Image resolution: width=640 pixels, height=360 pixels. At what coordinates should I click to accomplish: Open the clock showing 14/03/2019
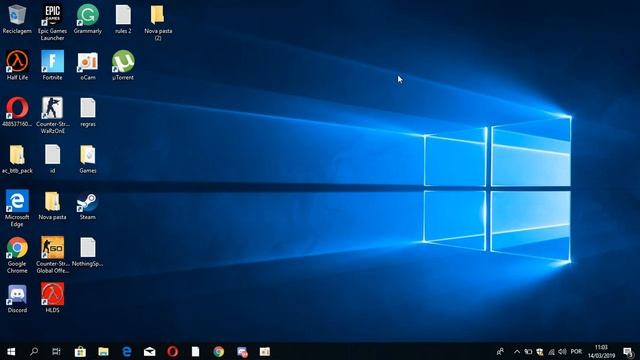coord(601,351)
